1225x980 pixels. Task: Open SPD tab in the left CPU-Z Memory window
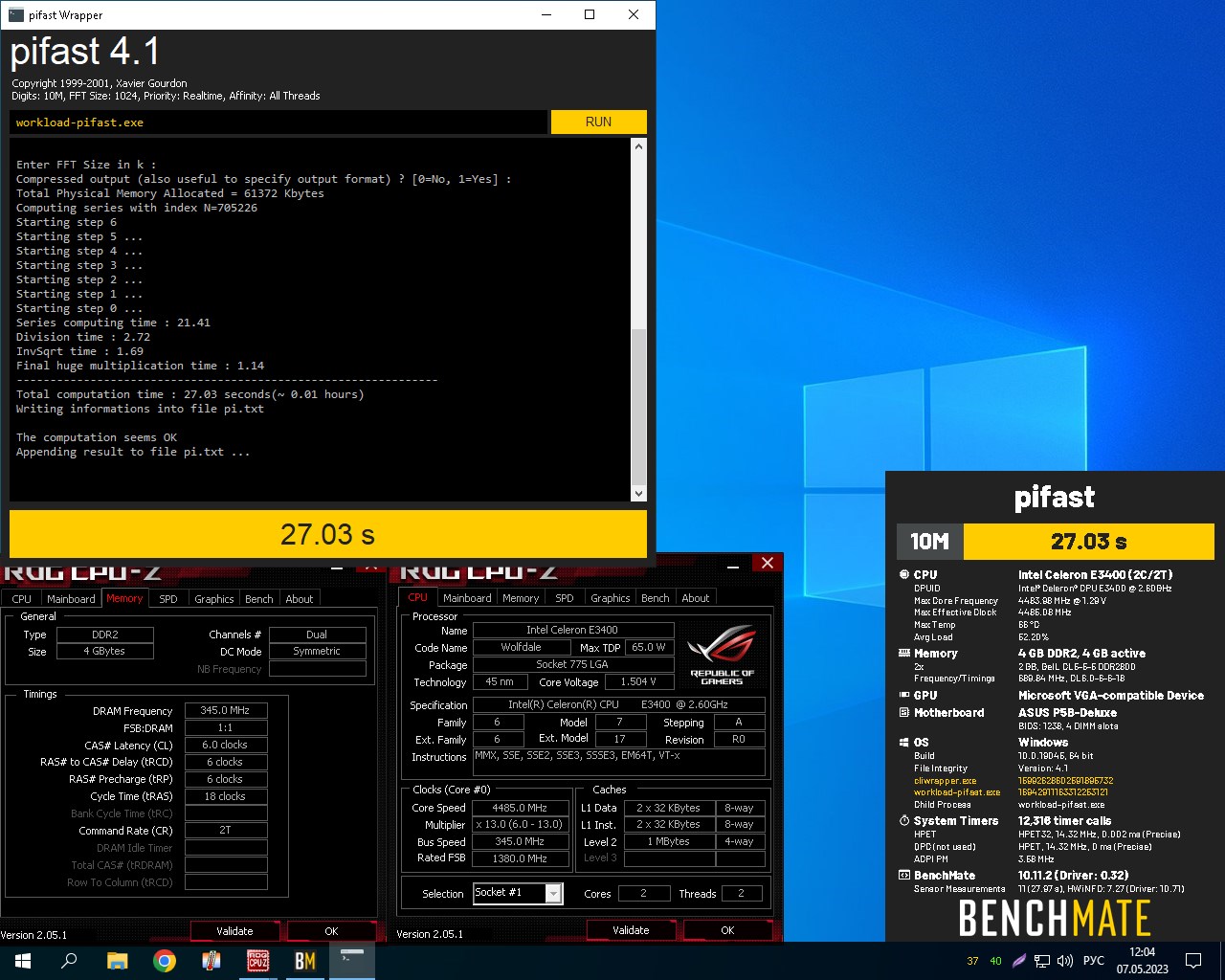(x=168, y=598)
